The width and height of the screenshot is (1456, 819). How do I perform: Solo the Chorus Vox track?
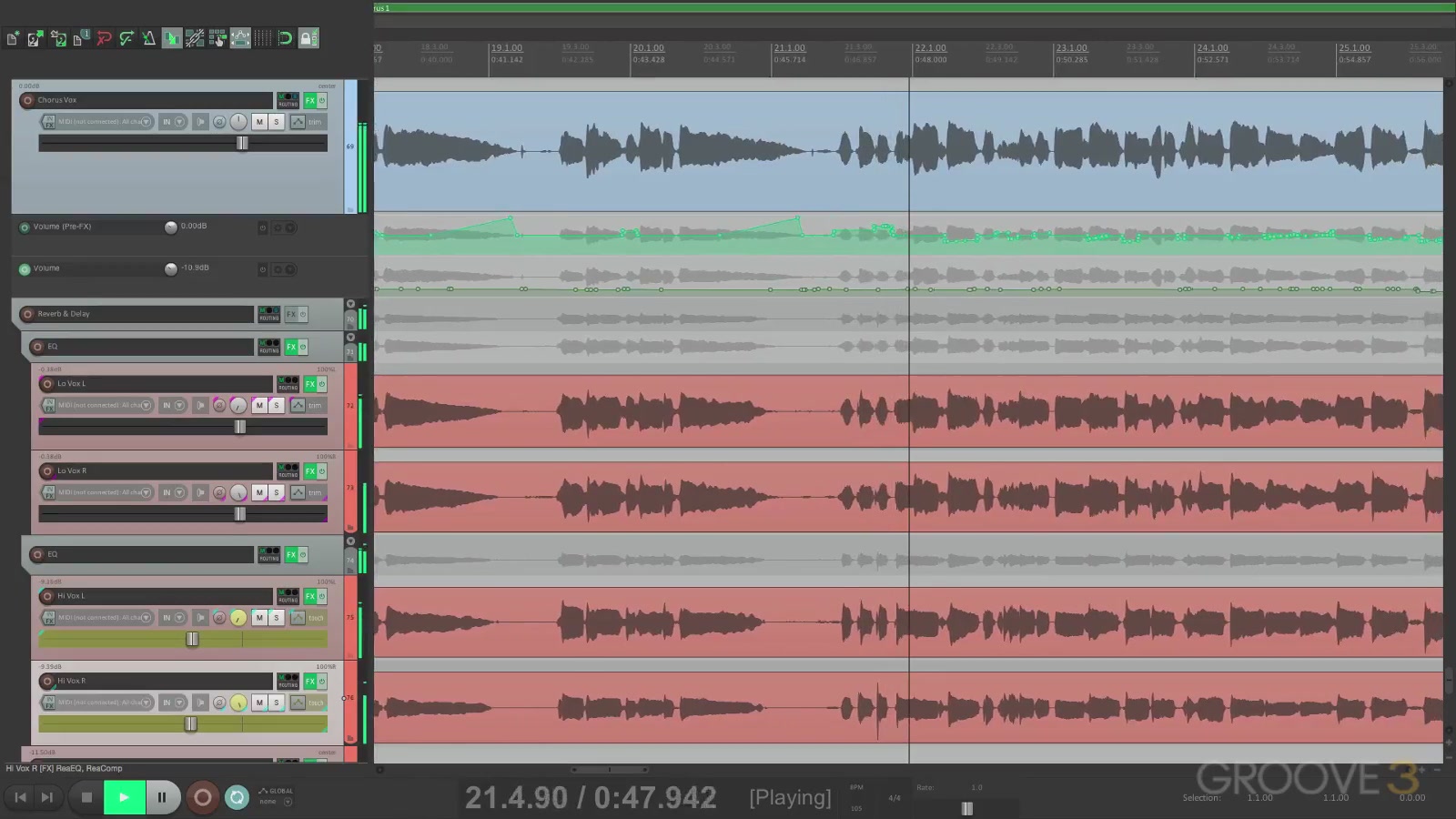(x=277, y=122)
